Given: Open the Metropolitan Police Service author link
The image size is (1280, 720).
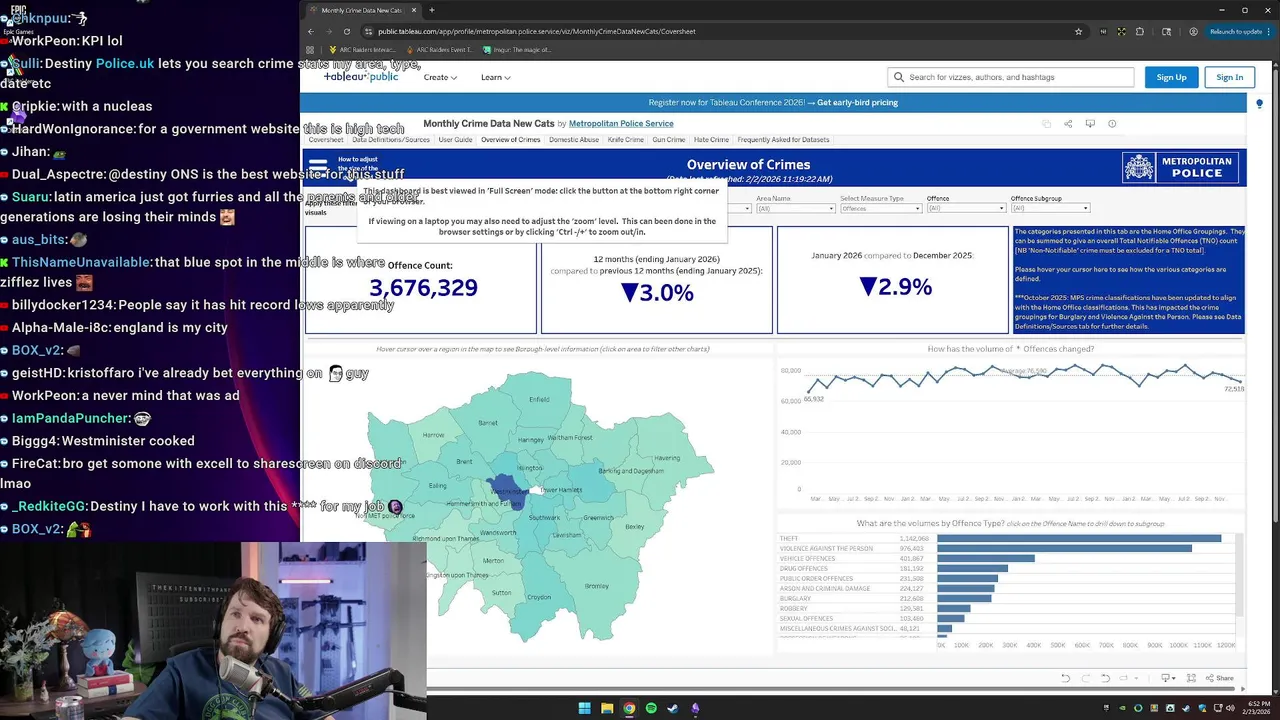Looking at the screenshot, I should point(621,124).
